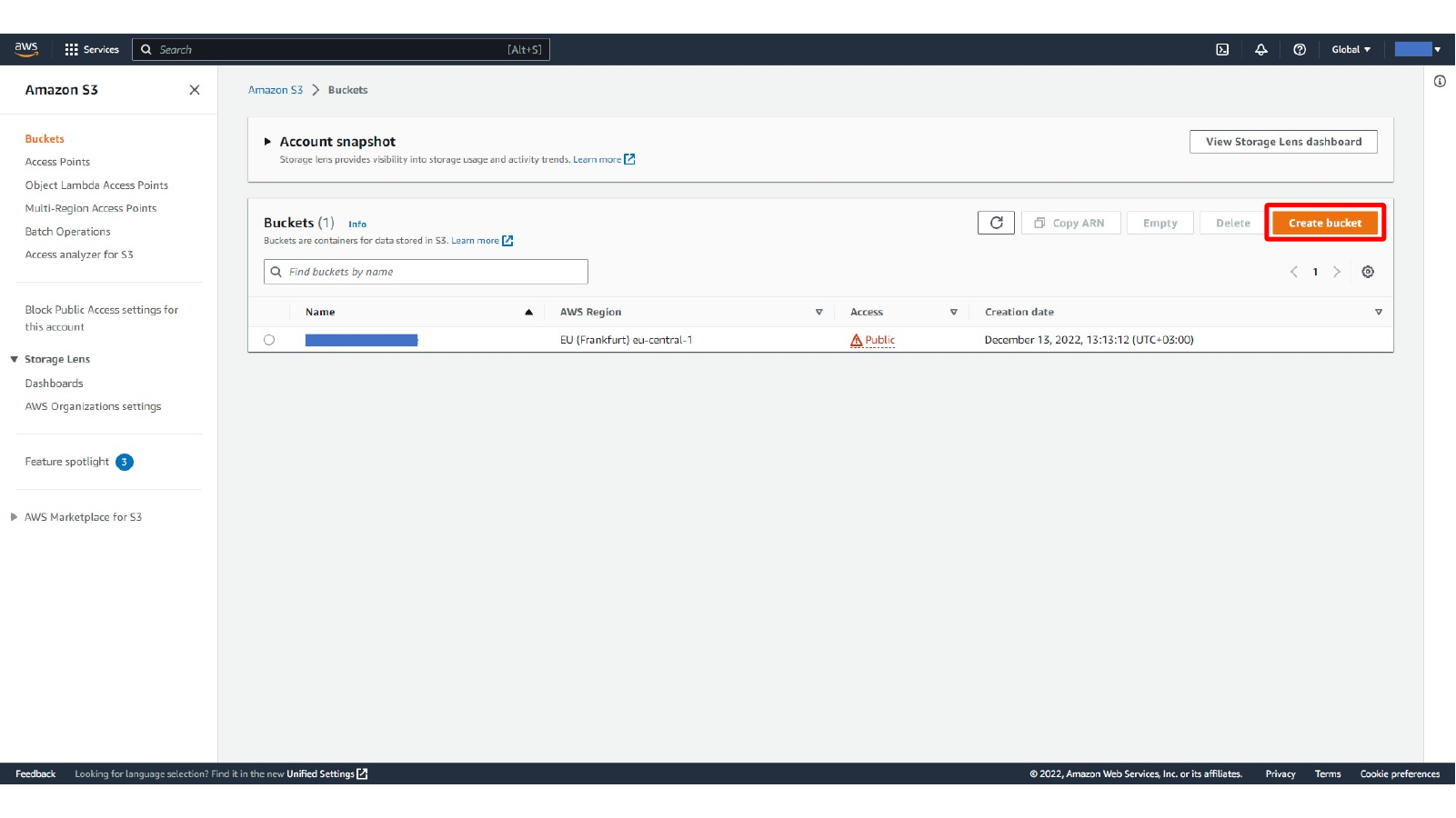1456x818 pixels.
Task: Click the December 13, 2022 creation date
Action: 1089,340
